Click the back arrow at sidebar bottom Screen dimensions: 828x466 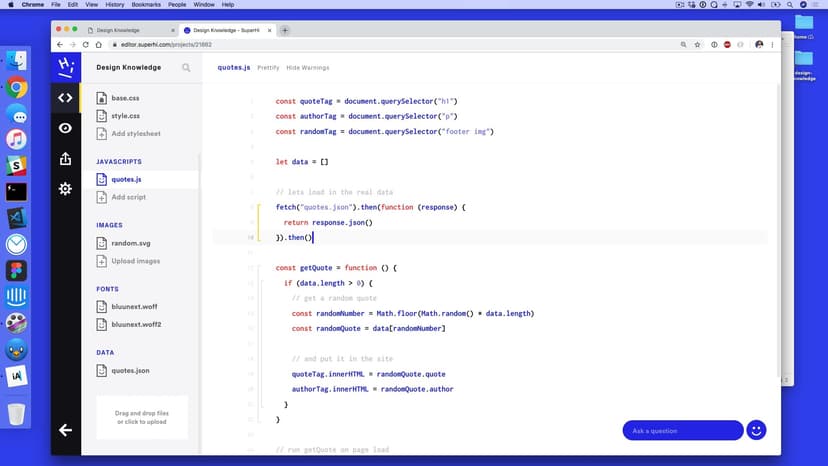tap(65, 430)
